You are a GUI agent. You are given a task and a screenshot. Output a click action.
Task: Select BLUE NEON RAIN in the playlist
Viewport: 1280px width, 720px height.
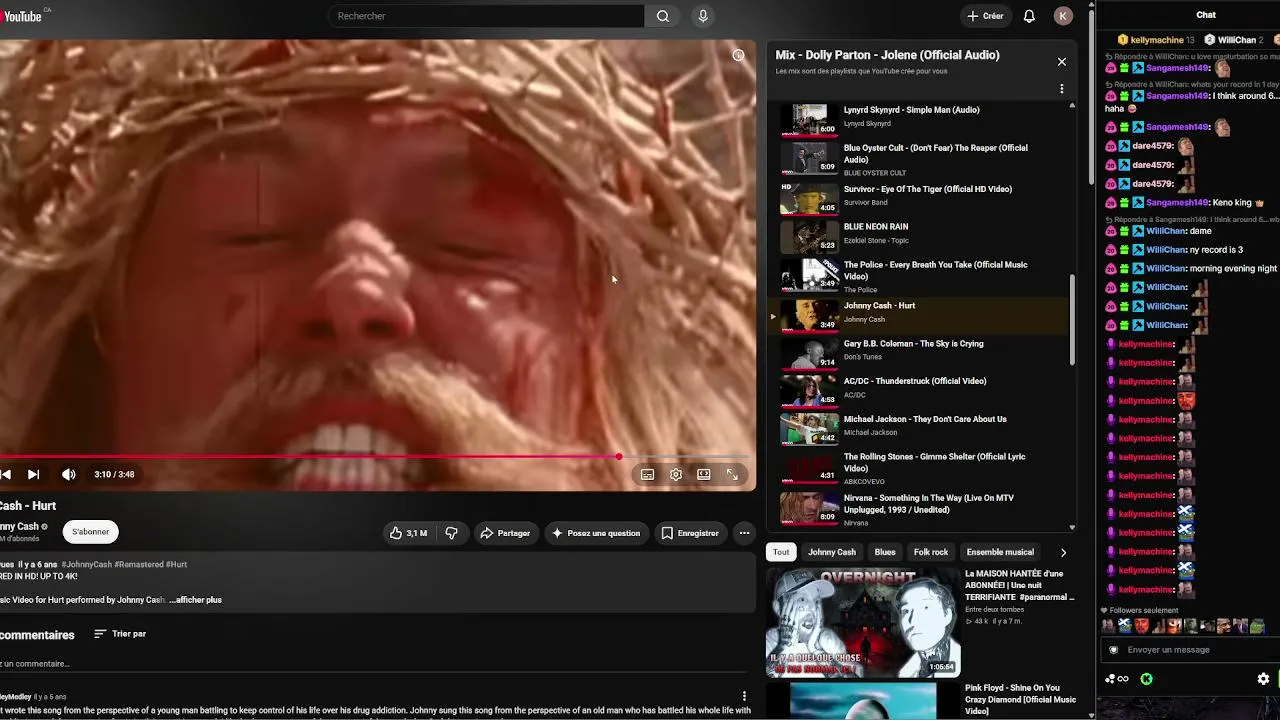coord(920,235)
